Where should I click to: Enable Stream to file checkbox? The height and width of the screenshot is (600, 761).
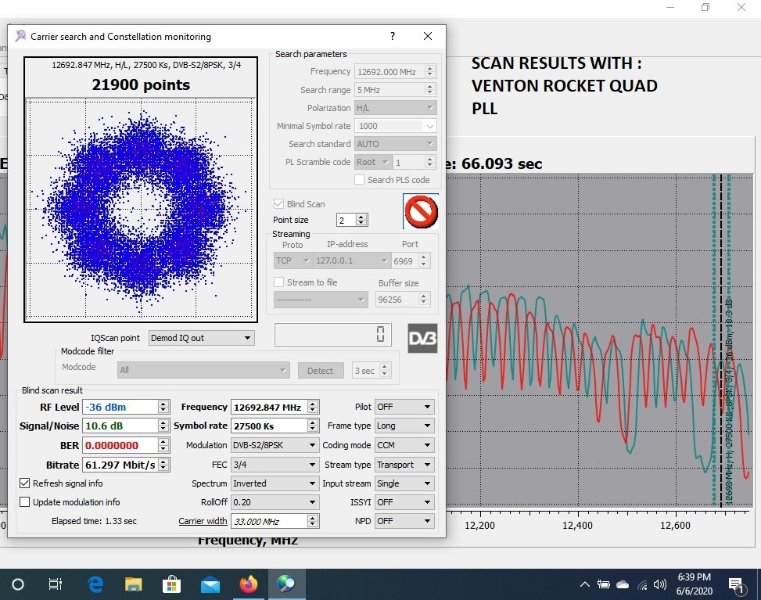(279, 282)
